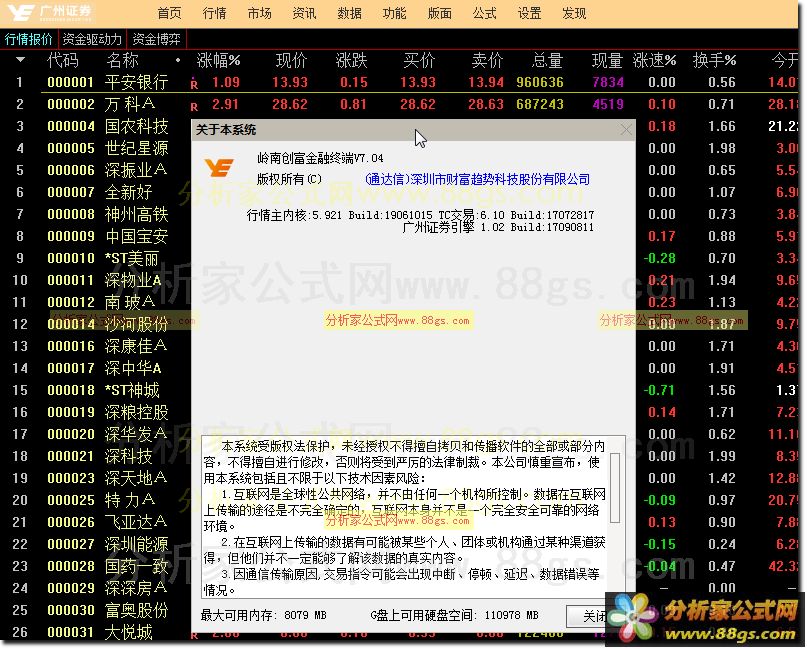The width and height of the screenshot is (807, 649).
Task: Open the 设置 menu
Action: pos(529,13)
